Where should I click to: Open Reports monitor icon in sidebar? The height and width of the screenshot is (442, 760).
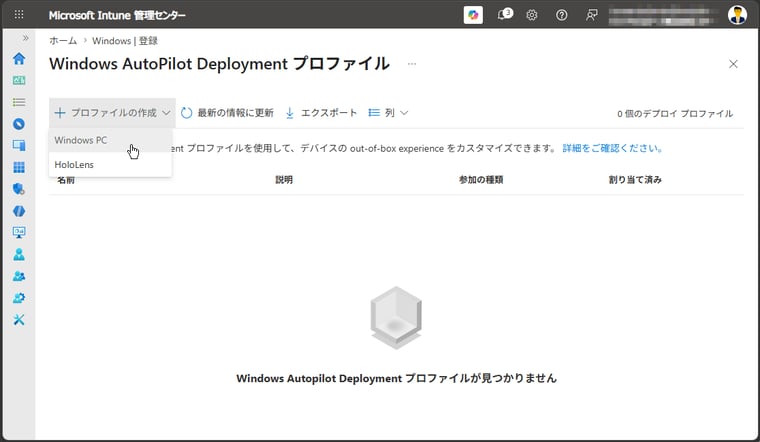[x=19, y=233]
